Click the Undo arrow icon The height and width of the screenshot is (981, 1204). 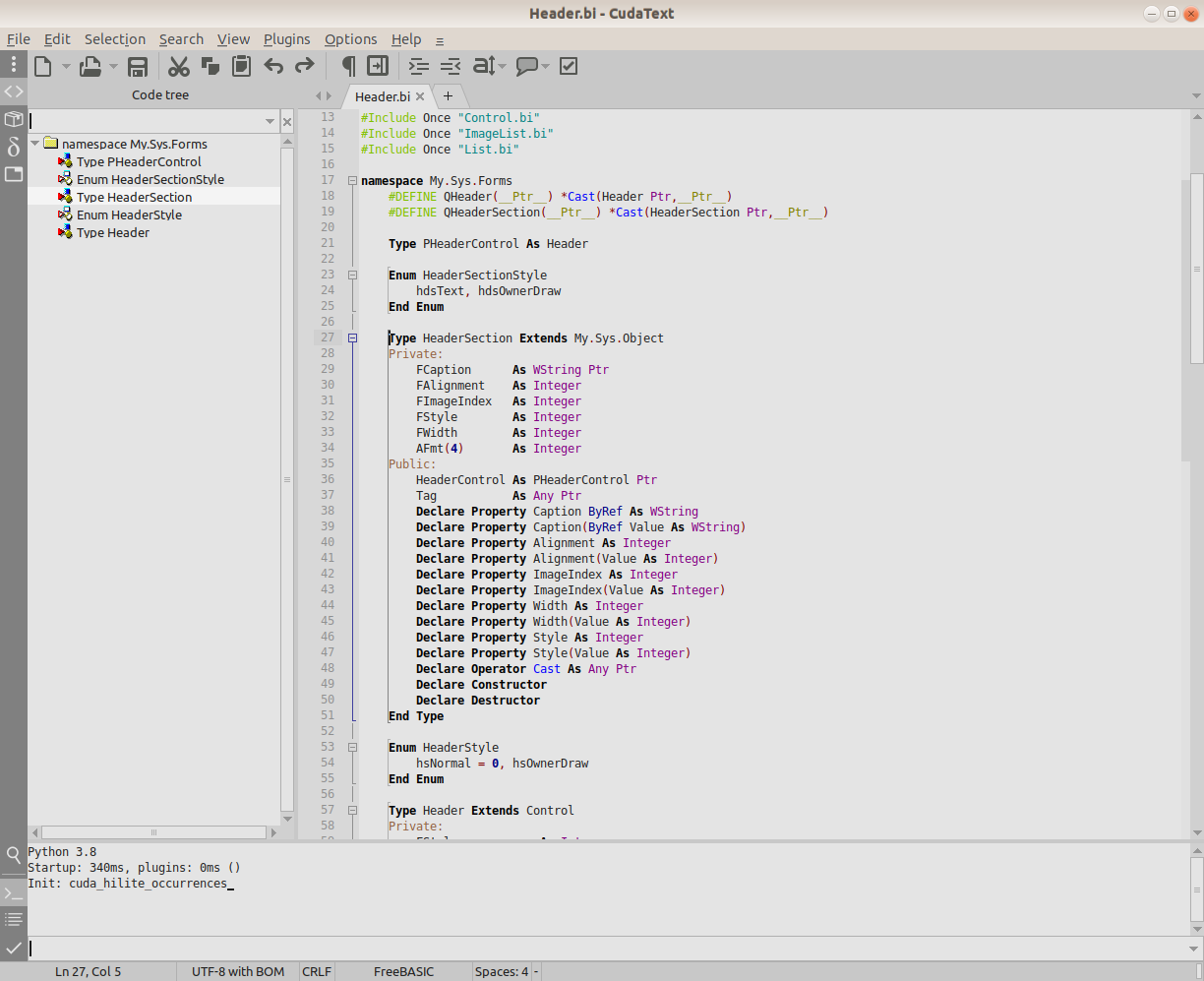273,67
